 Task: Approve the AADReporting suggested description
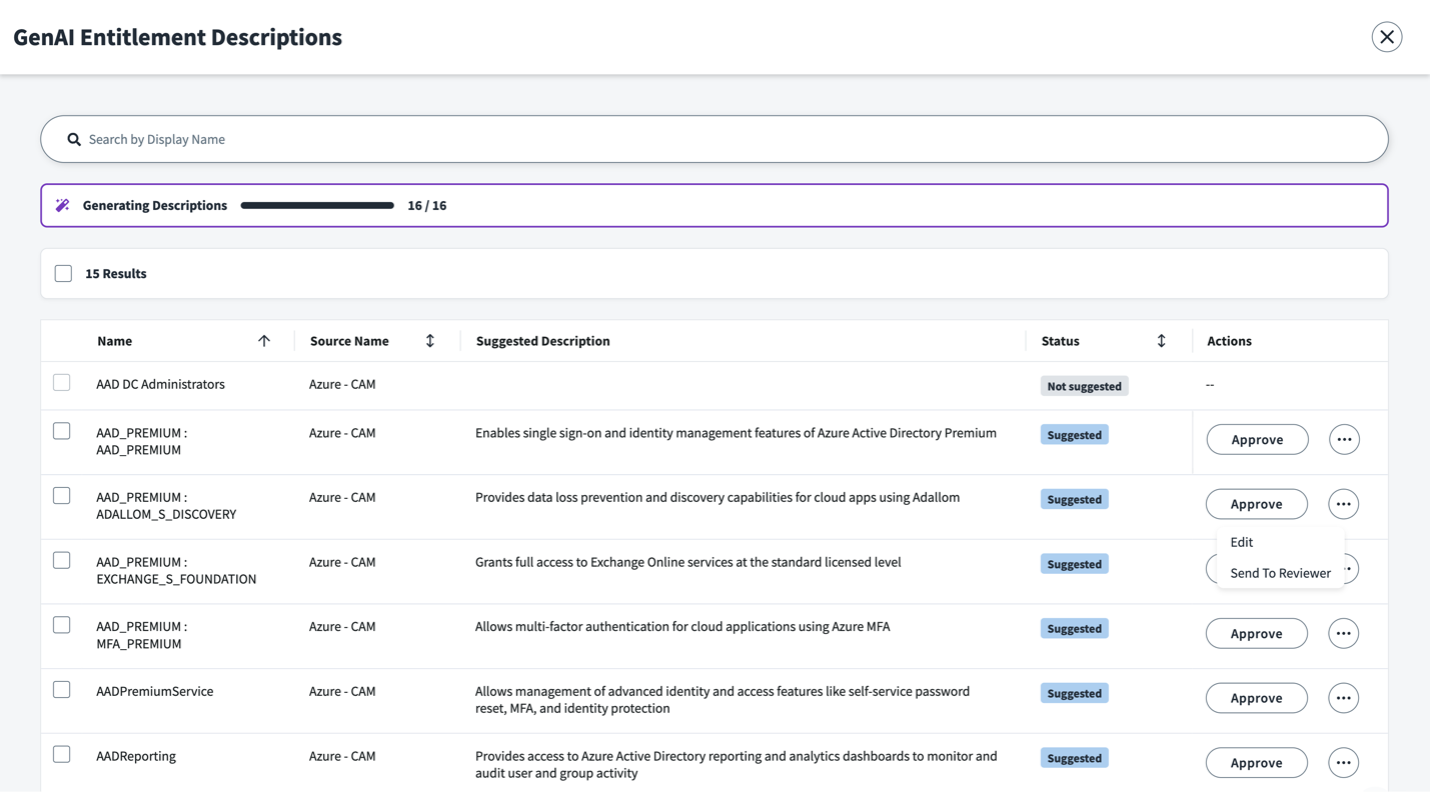point(1257,762)
